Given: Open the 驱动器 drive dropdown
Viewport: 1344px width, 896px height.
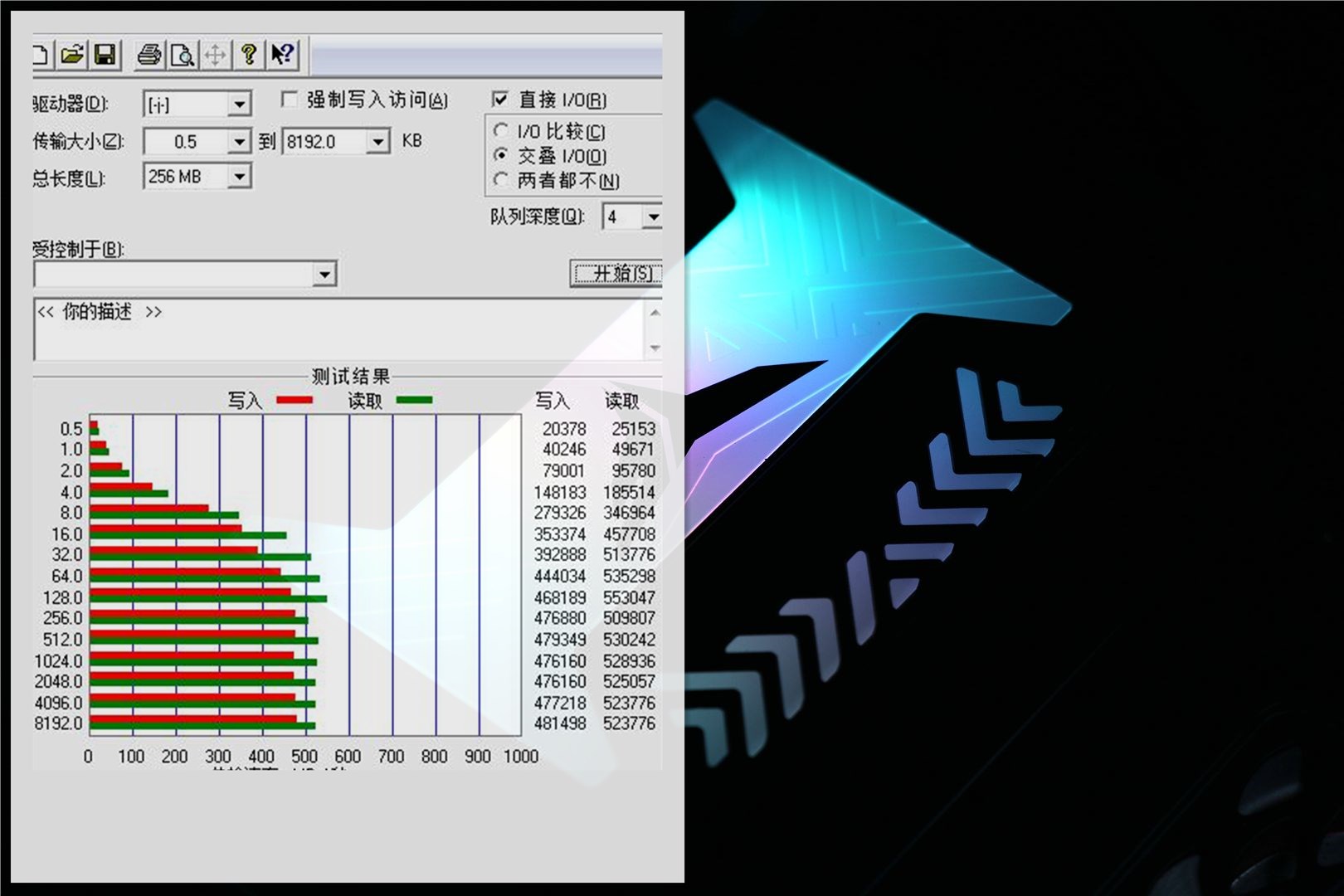Looking at the screenshot, I should tap(239, 103).
